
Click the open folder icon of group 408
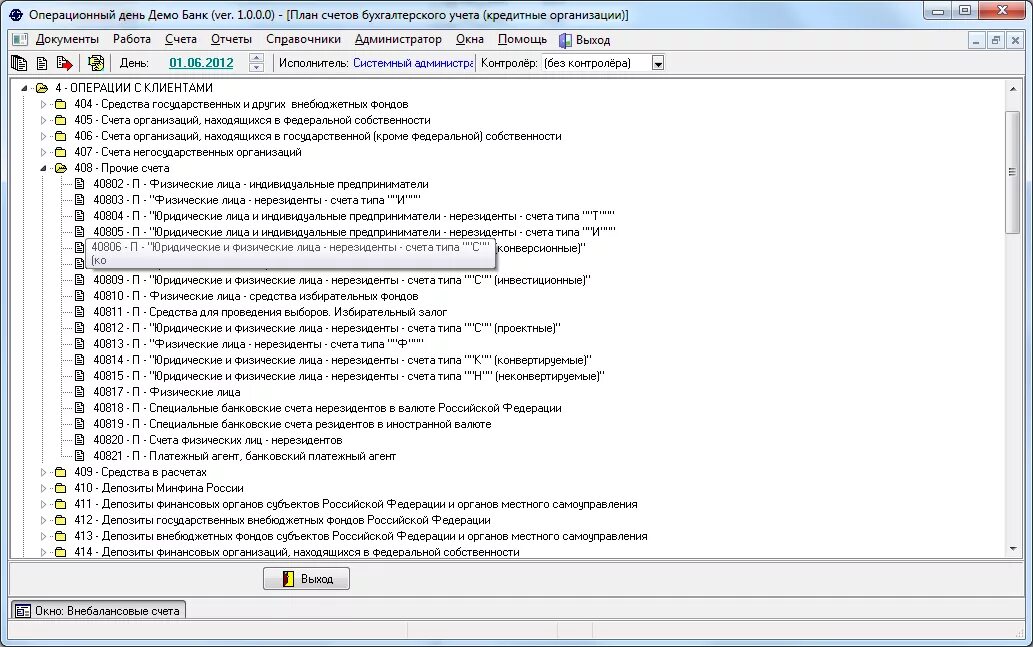pos(61,168)
